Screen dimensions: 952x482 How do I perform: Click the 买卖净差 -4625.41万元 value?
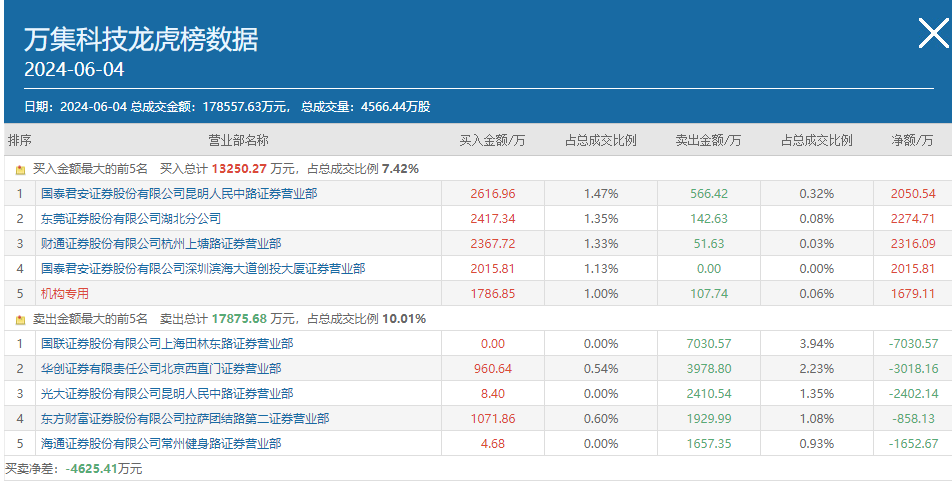point(104,469)
